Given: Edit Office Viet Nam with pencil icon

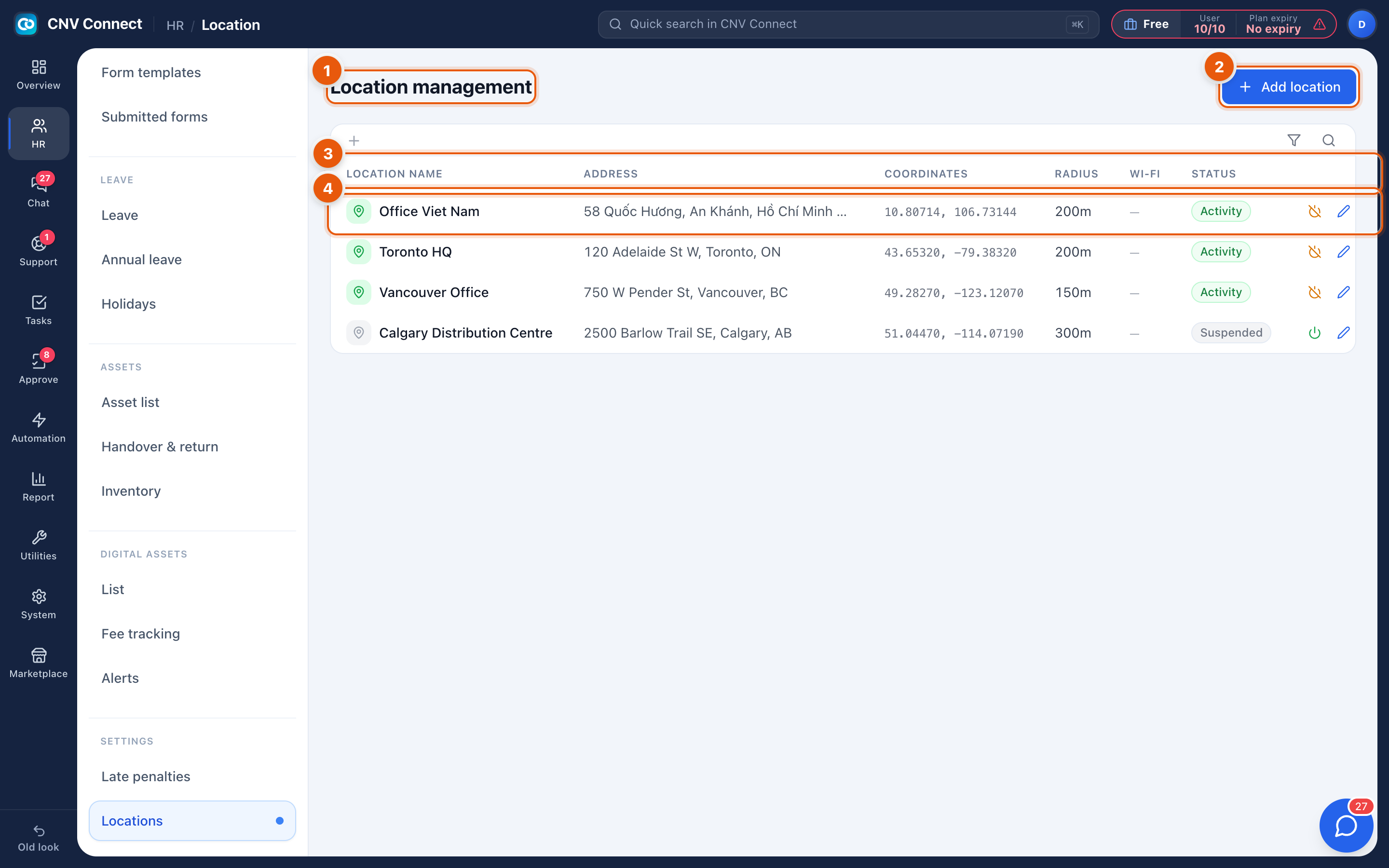Looking at the screenshot, I should (x=1343, y=211).
